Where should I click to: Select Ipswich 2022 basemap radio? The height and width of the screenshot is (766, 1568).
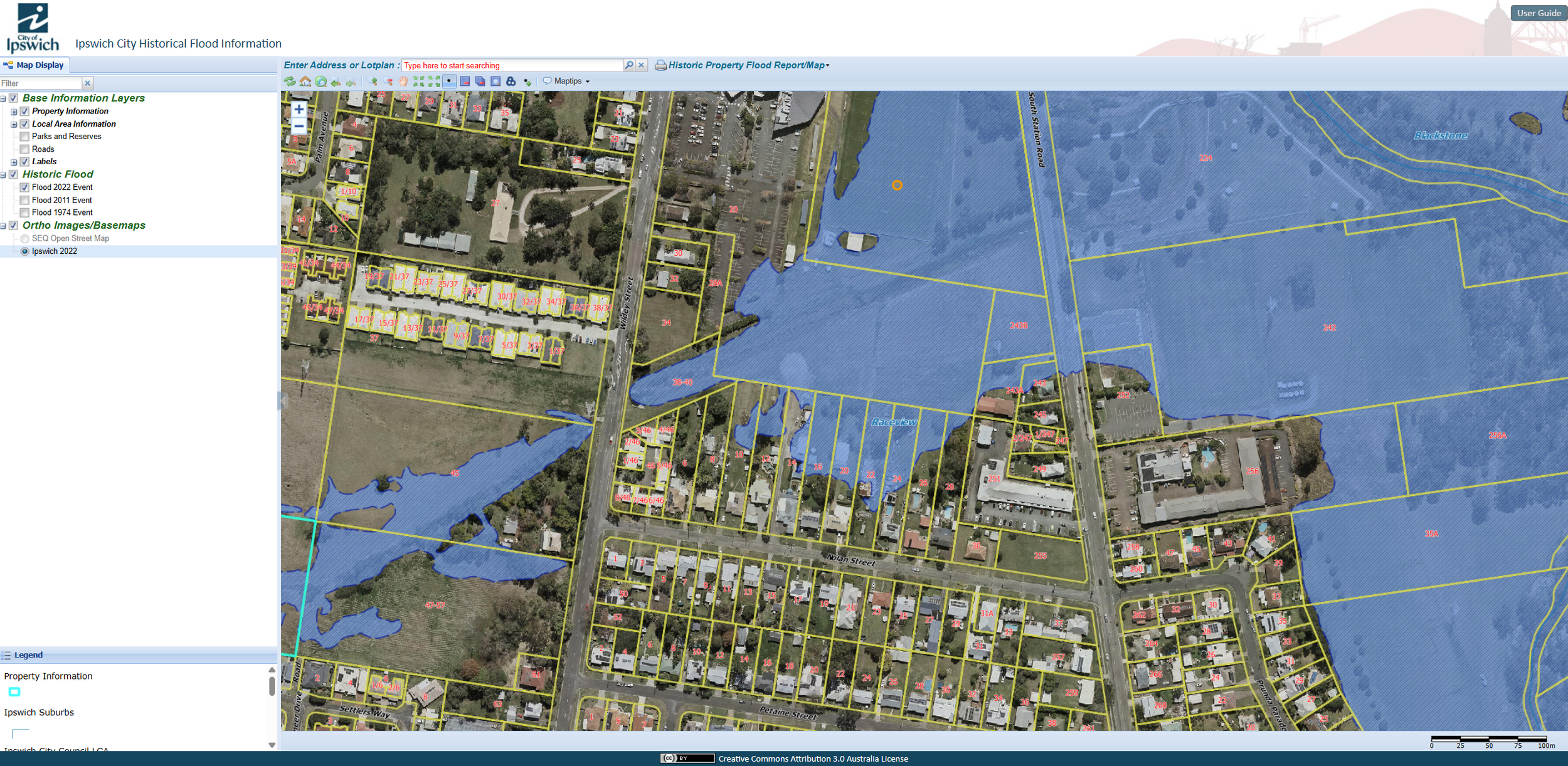point(24,251)
